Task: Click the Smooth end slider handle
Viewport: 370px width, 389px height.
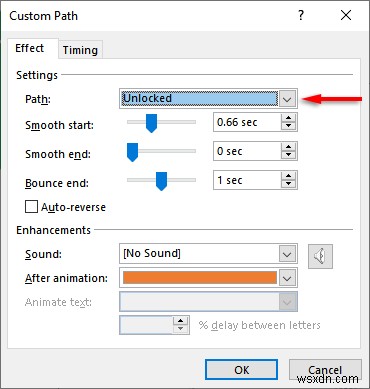Action: coord(133,152)
